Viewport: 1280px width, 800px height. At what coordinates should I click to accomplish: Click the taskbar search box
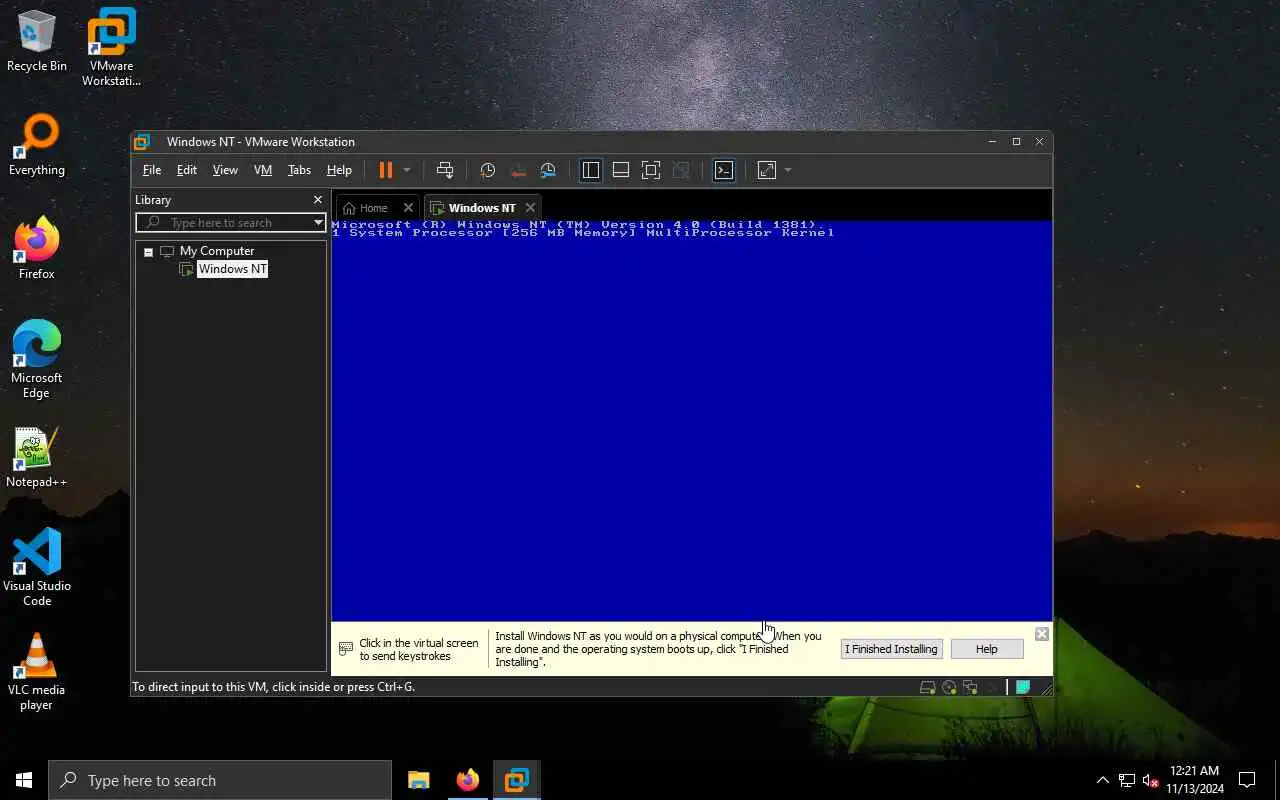(220, 780)
